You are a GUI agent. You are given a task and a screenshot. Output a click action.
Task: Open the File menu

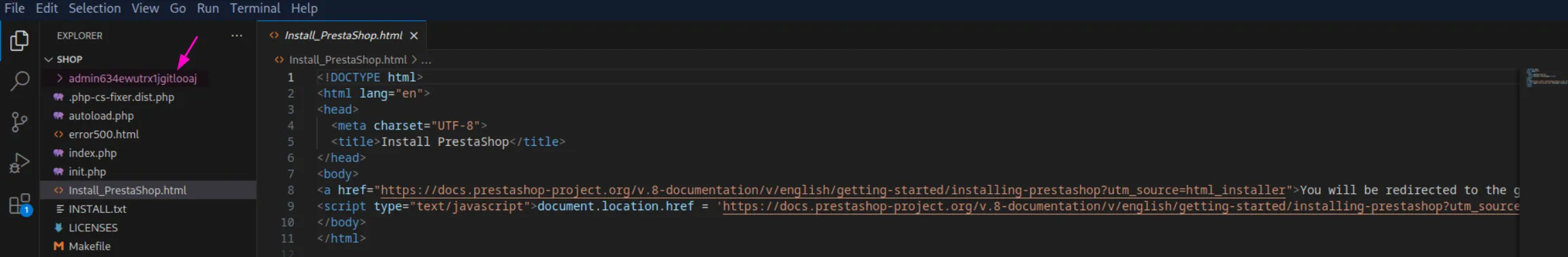[14, 8]
